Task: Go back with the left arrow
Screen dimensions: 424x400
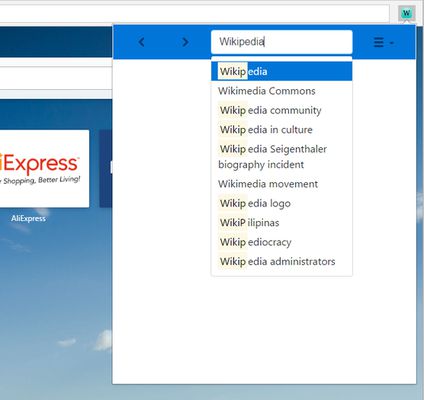Action: point(141,42)
